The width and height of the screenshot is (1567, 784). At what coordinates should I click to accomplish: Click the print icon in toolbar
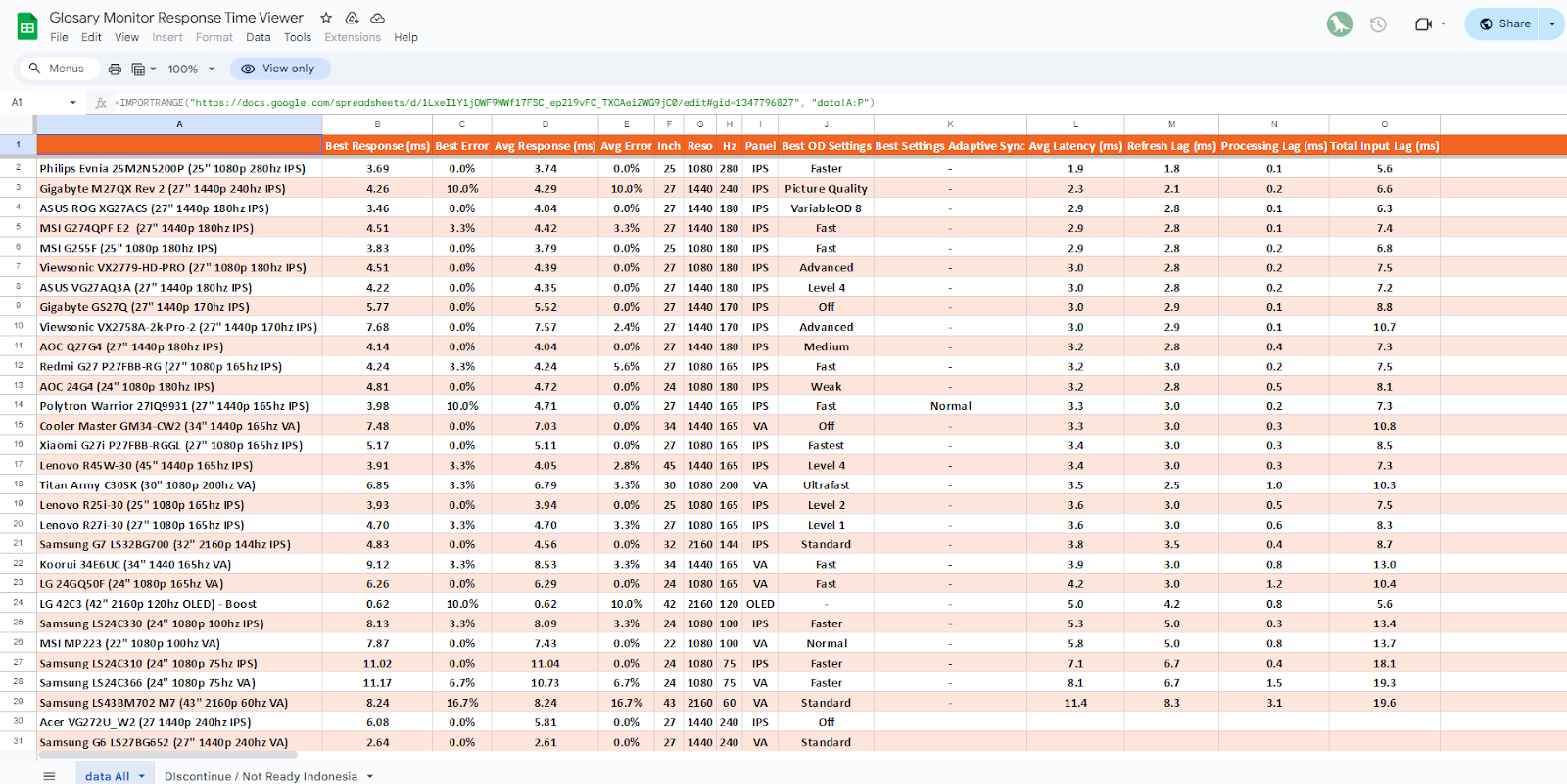click(115, 69)
